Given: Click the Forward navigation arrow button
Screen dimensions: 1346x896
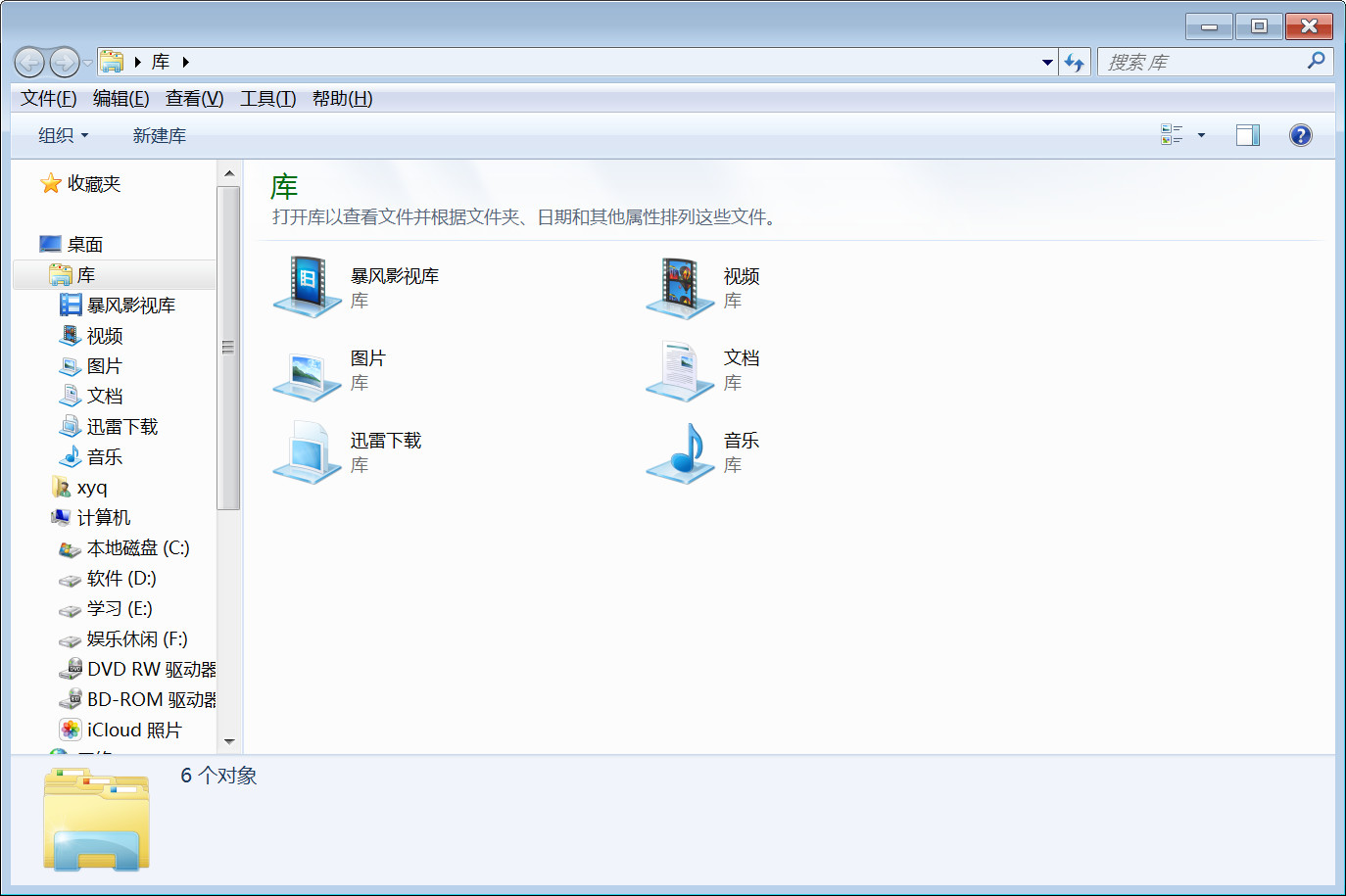Looking at the screenshot, I should click(64, 63).
